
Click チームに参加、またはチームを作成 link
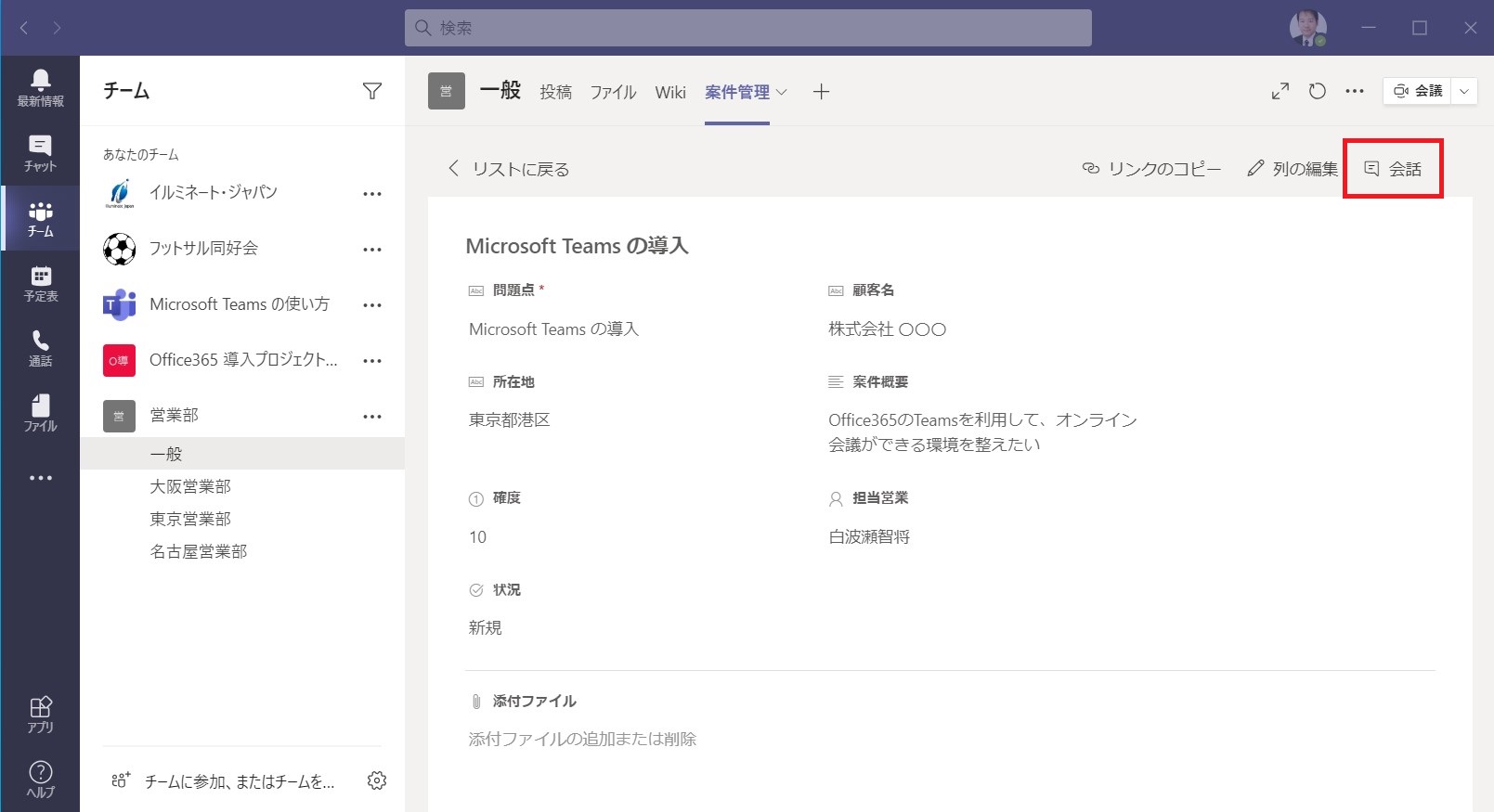point(223,781)
